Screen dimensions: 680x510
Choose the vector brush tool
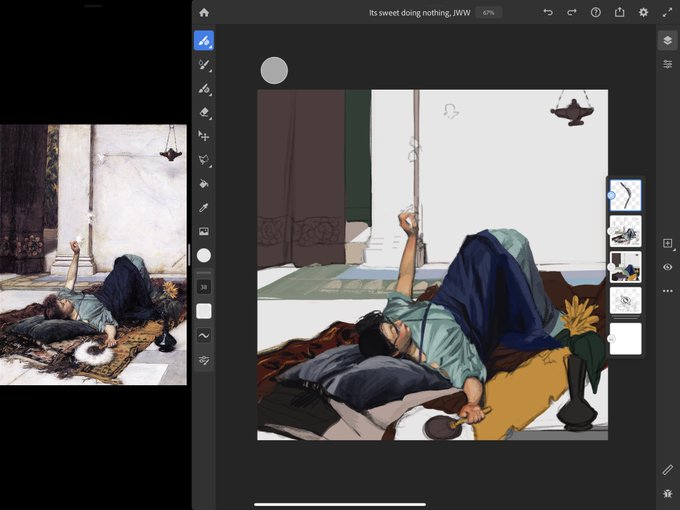tap(204, 89)
